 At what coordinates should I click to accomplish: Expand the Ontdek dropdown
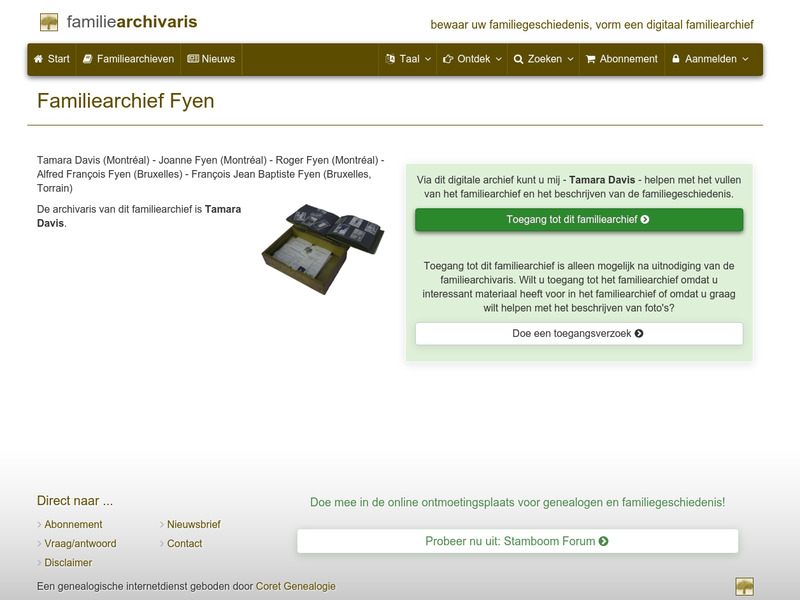tap(472, 59)
